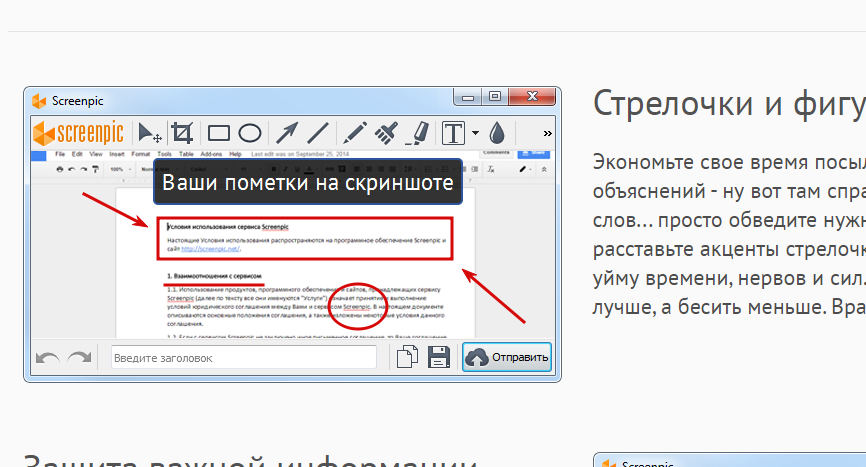Copy screenshot to clipboard icon

(408, 357)
